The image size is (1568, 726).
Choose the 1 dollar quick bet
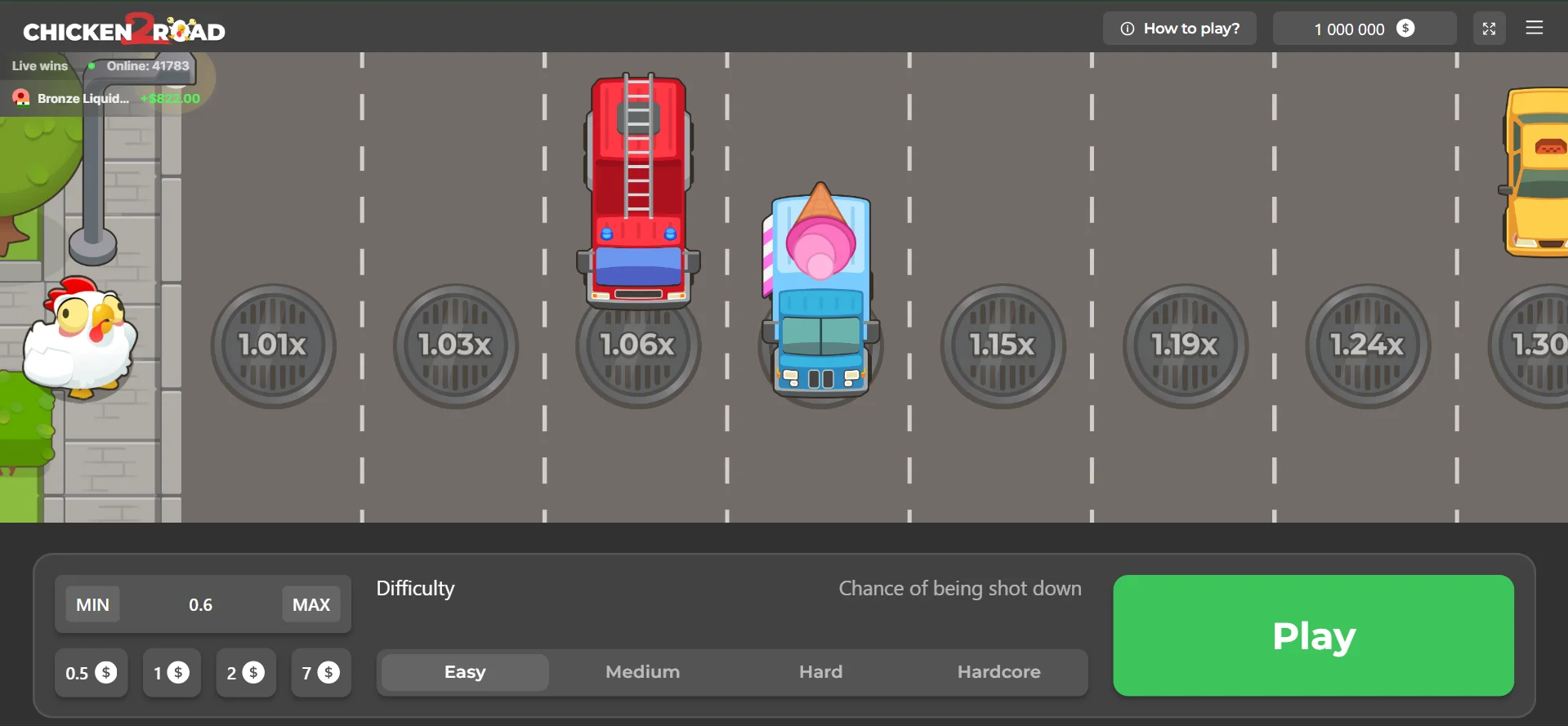click(172, 673)
